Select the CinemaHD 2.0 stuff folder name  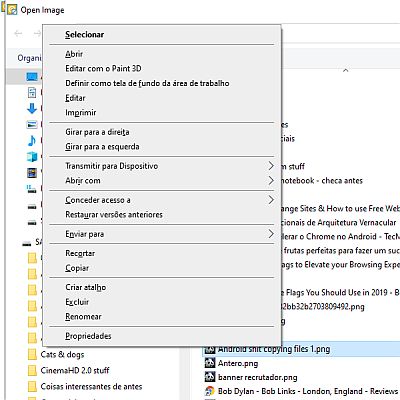pyautogui.click(x=75, y=370)
